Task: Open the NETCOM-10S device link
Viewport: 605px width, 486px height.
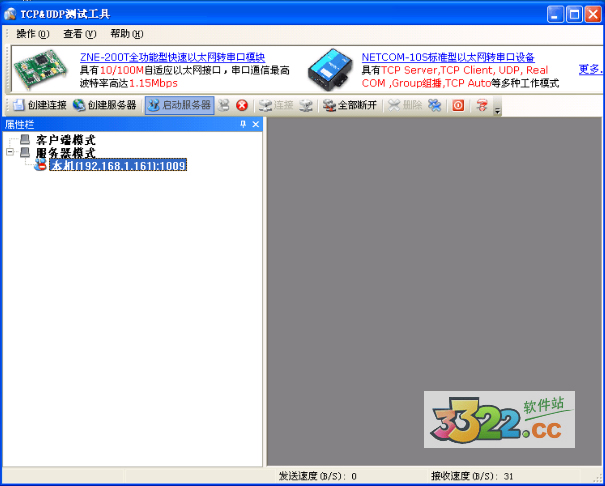Action: pyautogui.click(x=448, y=57)
